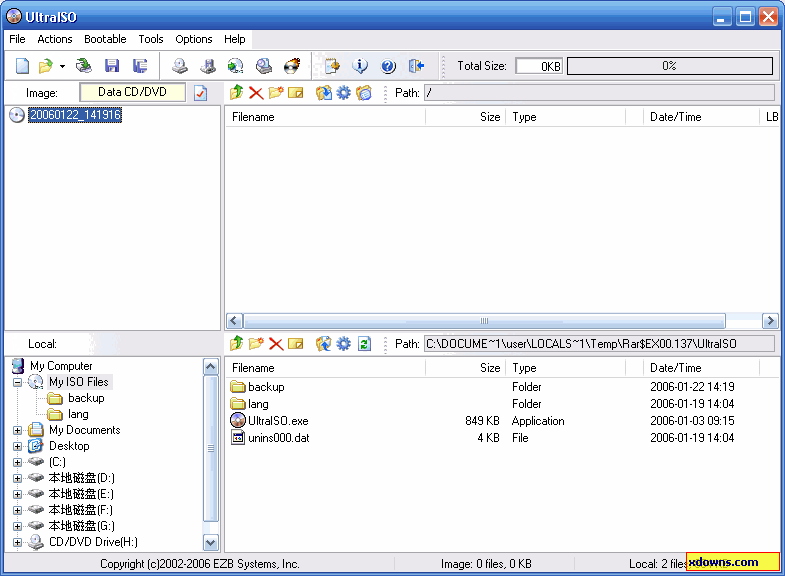
Task: Open the Bootable menu
Action: [105, 39]
